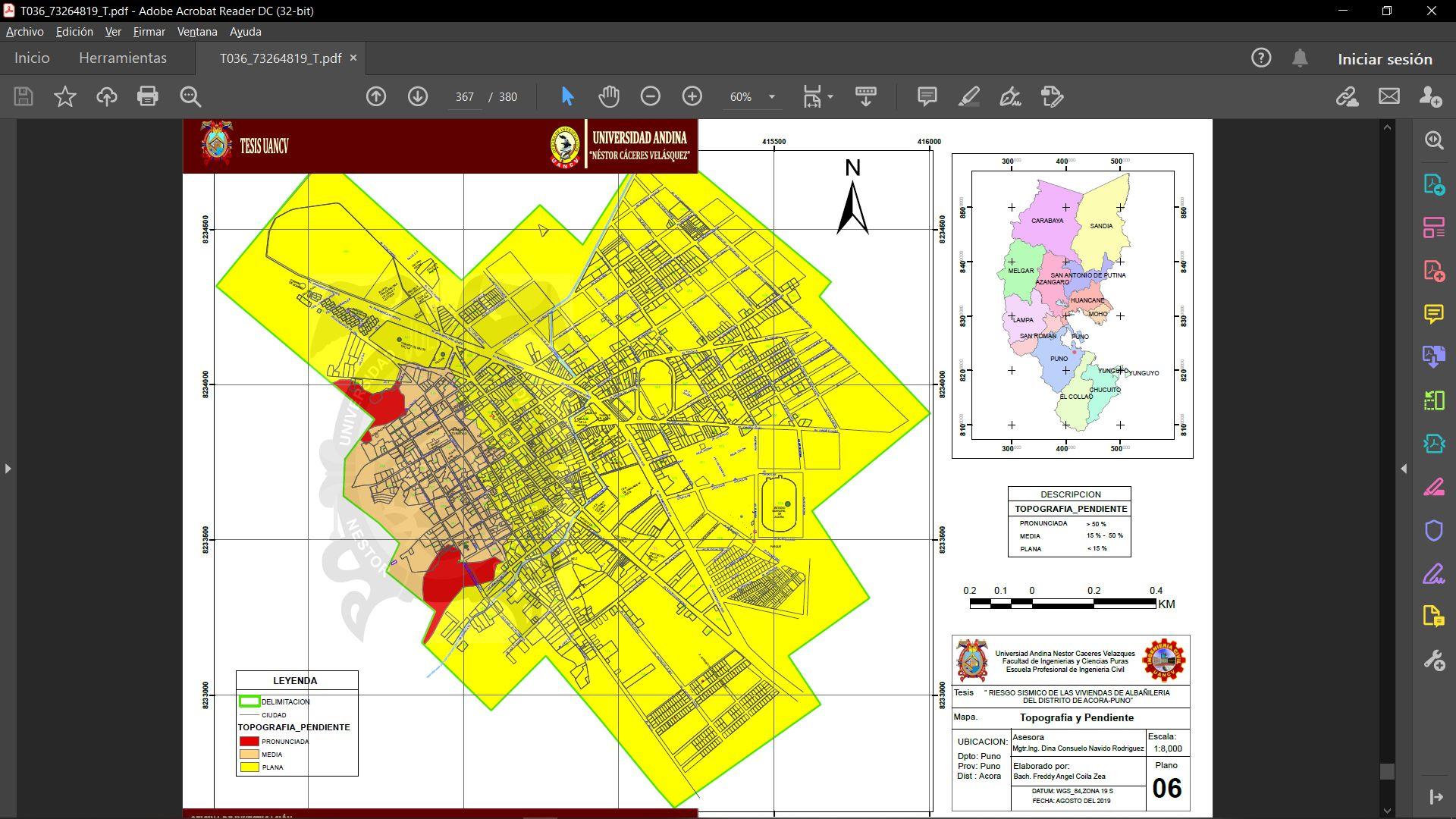Open Organize Pages layout tool
The height and width of the screenshot is (819, 1456).
[1433, 227]
